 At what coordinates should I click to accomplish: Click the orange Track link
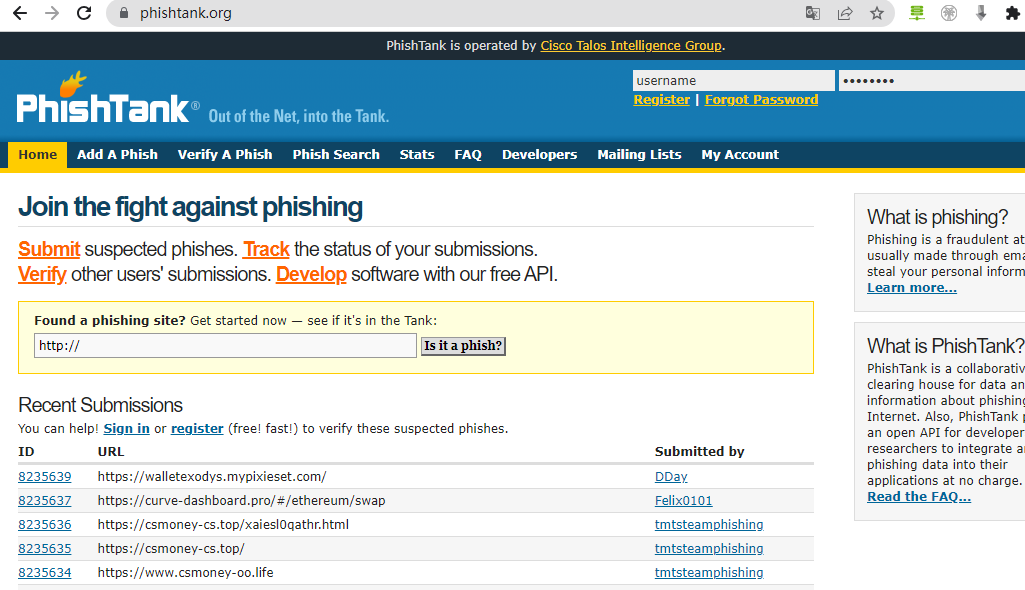coord(266,249)
